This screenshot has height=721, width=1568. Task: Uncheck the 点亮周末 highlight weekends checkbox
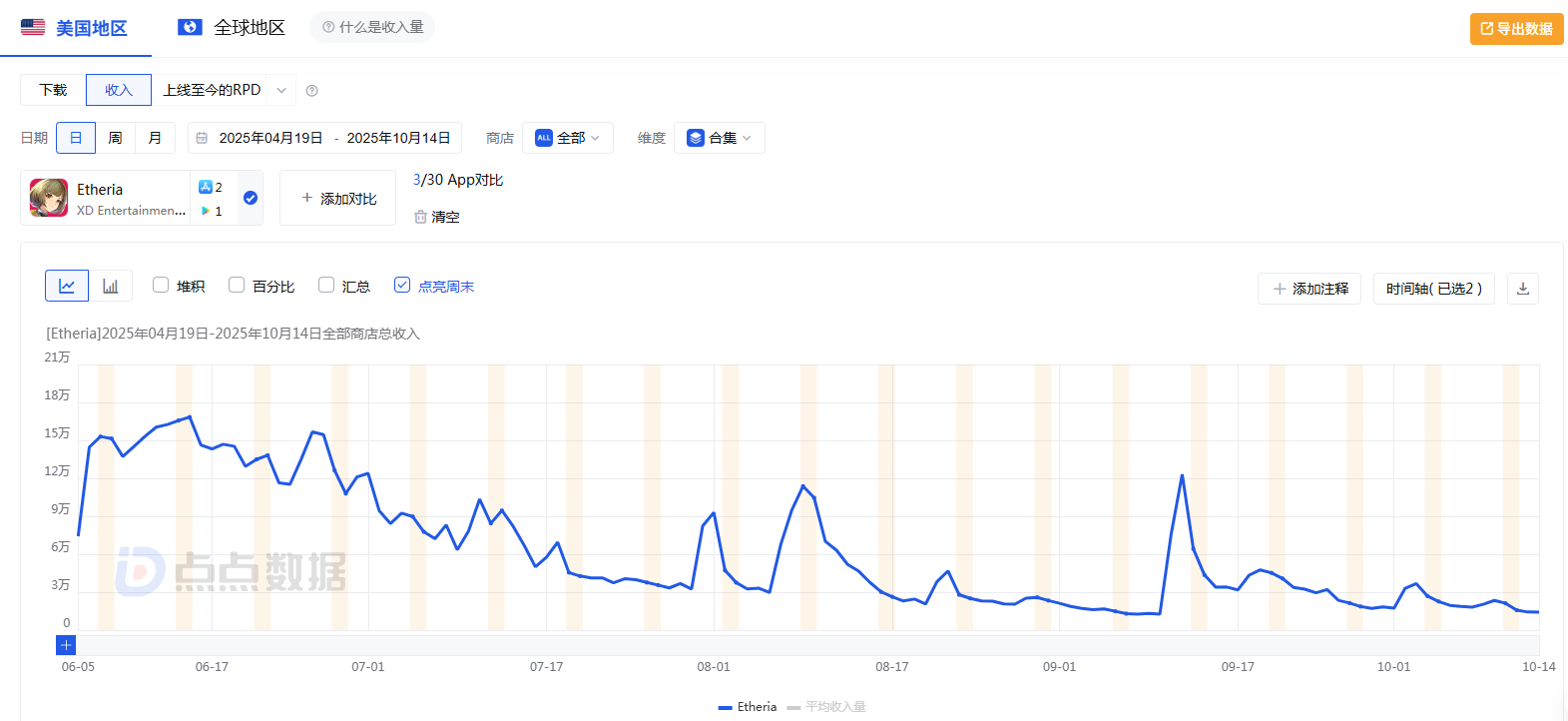pyautogui.click(x=402, y=285)
